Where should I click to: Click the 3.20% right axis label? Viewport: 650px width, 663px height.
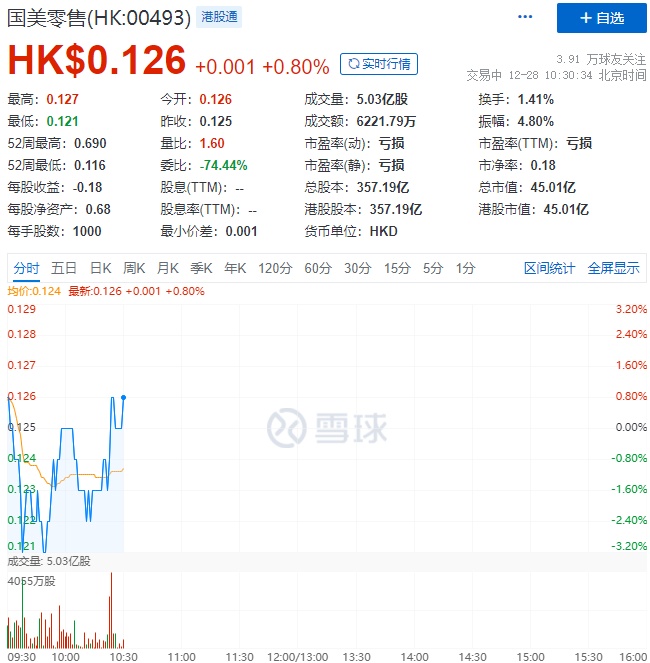(631, 309)
